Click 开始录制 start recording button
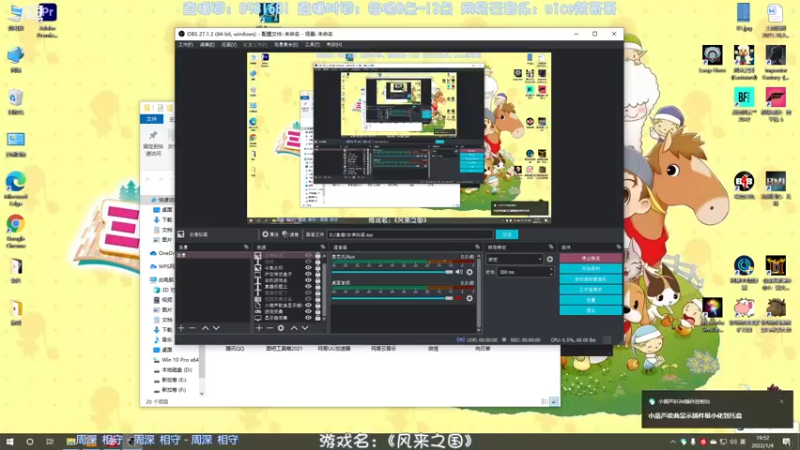 pos(591,268)
